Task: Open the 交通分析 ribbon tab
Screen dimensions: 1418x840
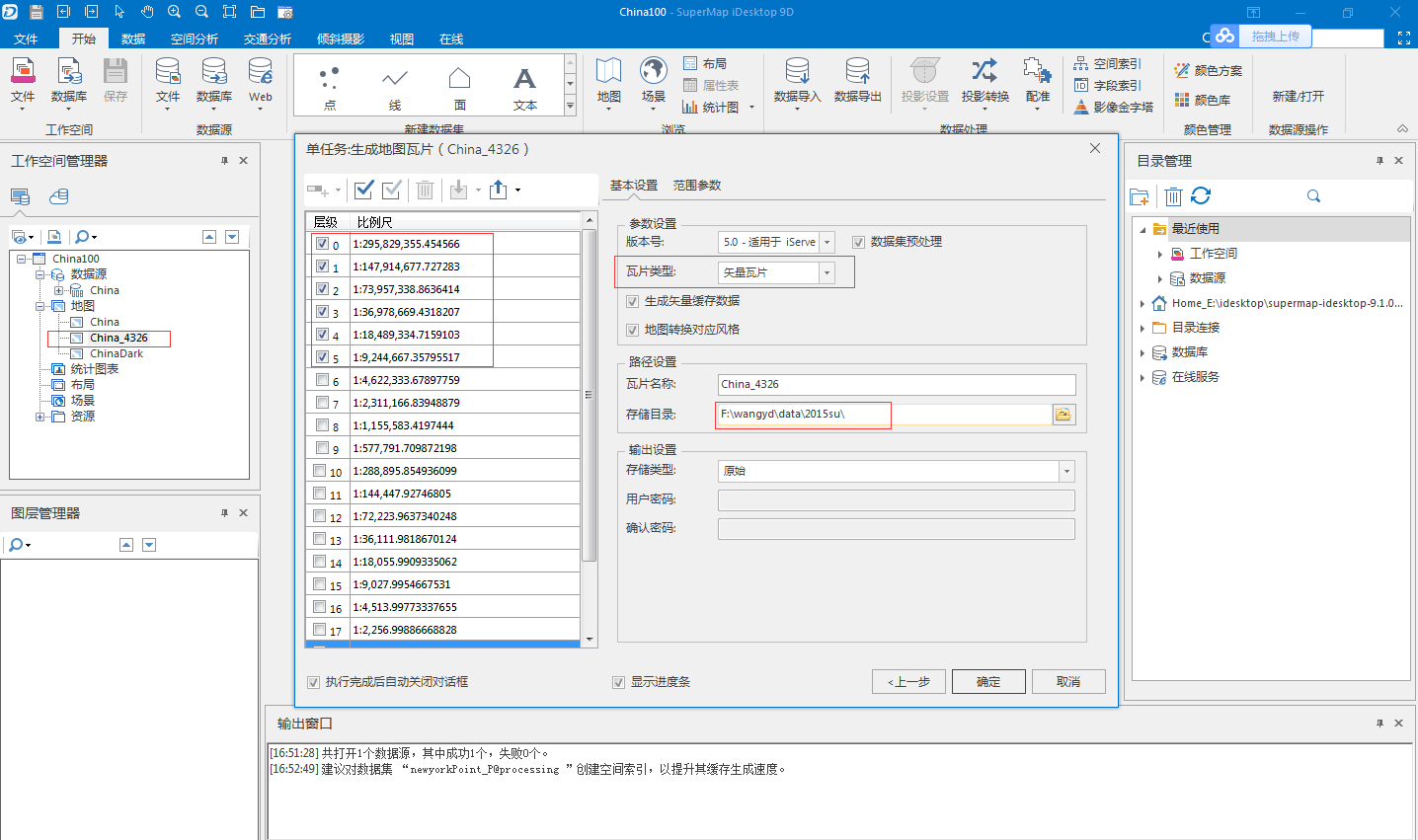Action: click(x=268, y=38)
